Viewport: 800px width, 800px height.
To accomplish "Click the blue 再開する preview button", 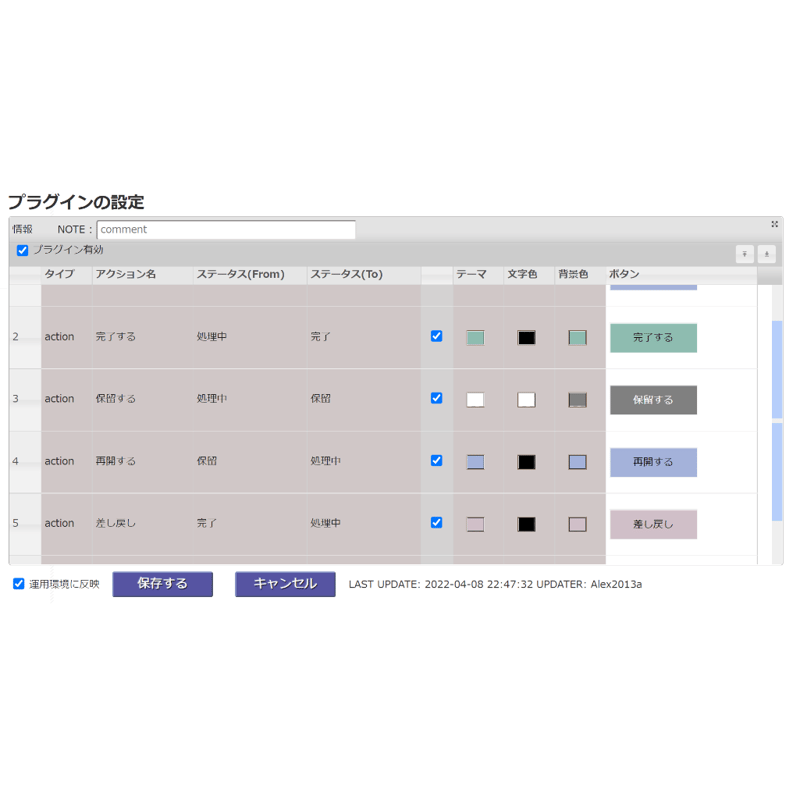I will 654,462.
